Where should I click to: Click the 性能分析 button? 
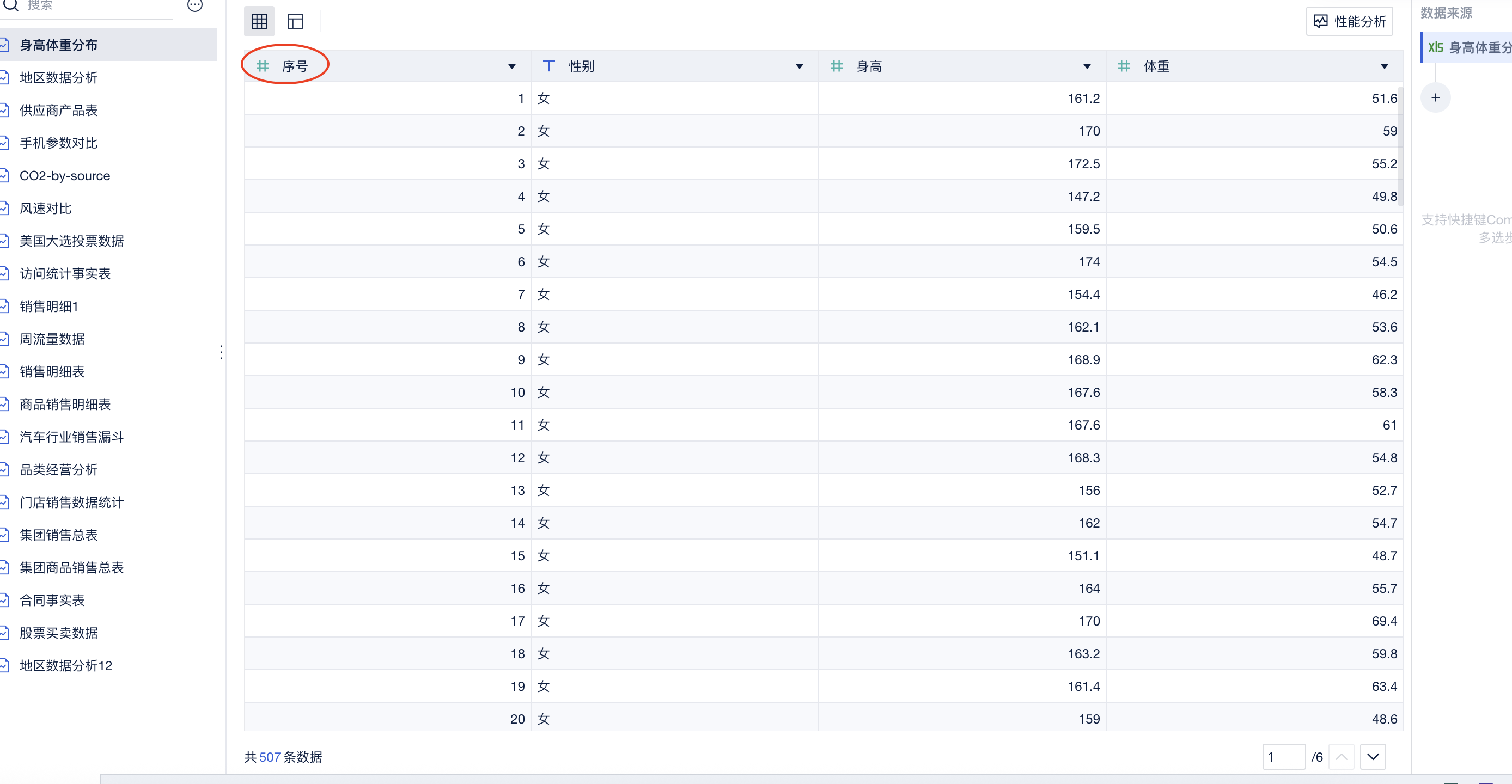[x=1349, y=22]
